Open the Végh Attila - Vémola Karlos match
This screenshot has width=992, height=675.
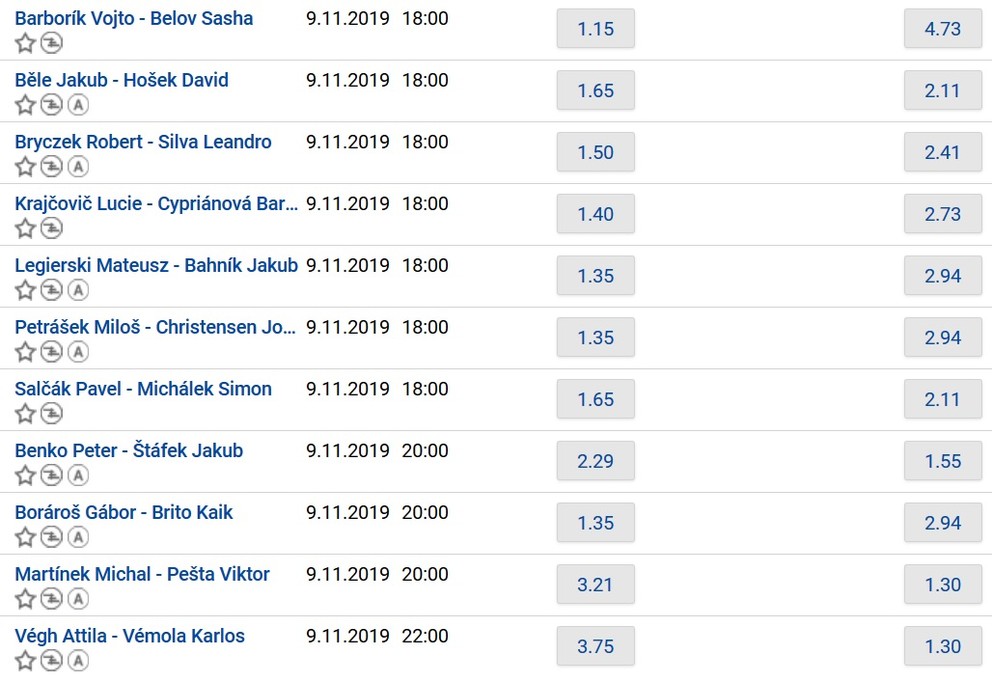130,636
